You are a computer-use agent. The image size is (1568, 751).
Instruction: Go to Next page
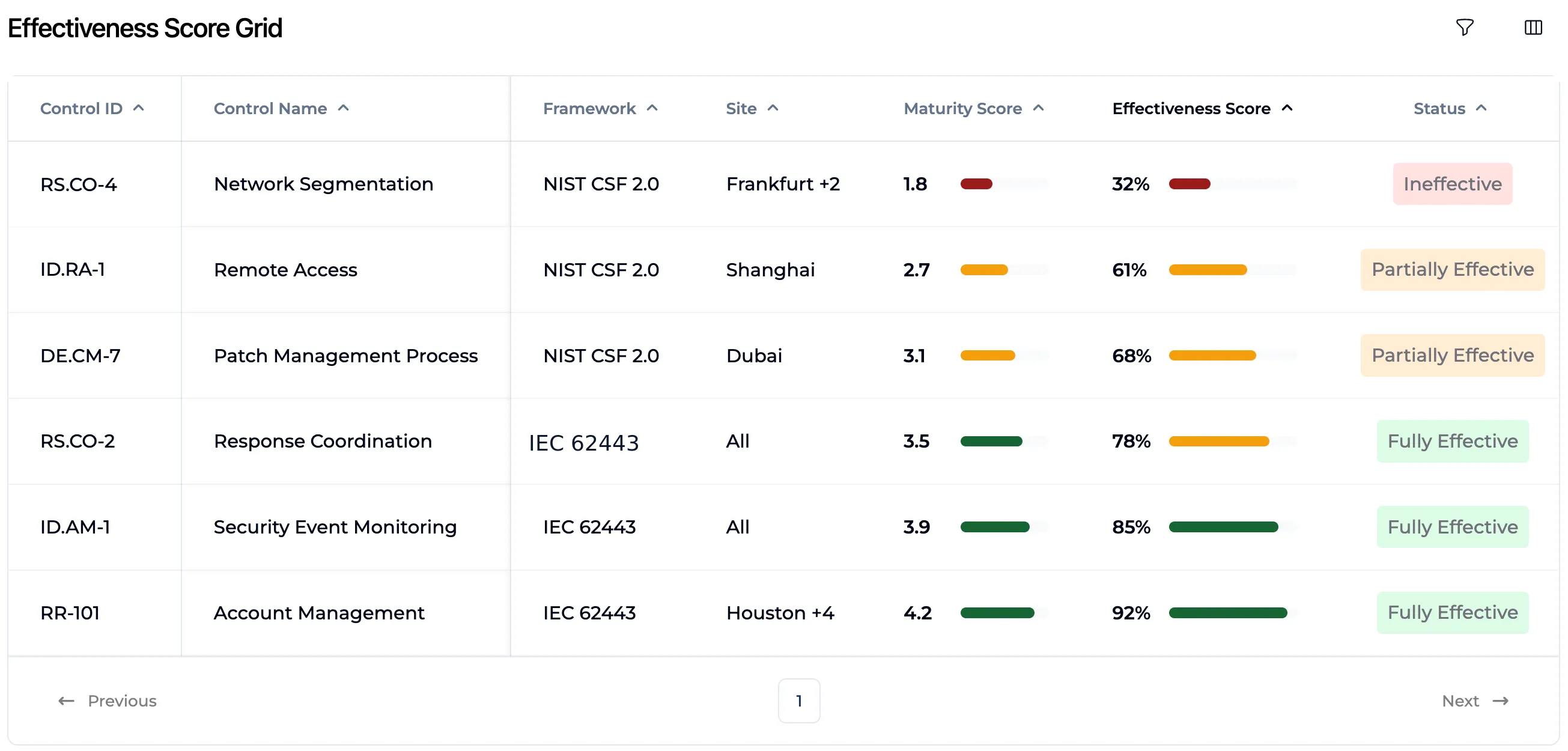tap(1475, 701)
